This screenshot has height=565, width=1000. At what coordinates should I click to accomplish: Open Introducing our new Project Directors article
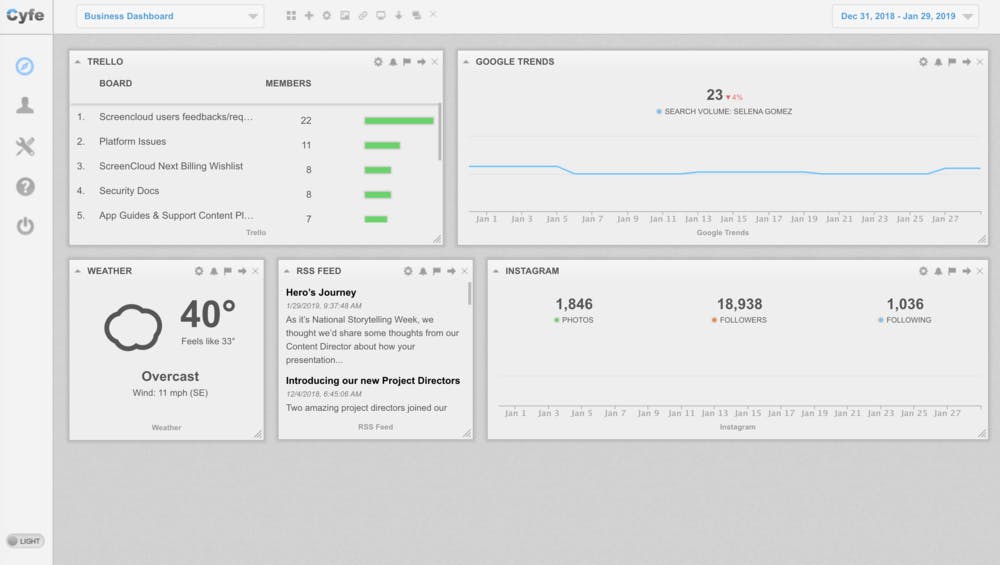(372, 380)
